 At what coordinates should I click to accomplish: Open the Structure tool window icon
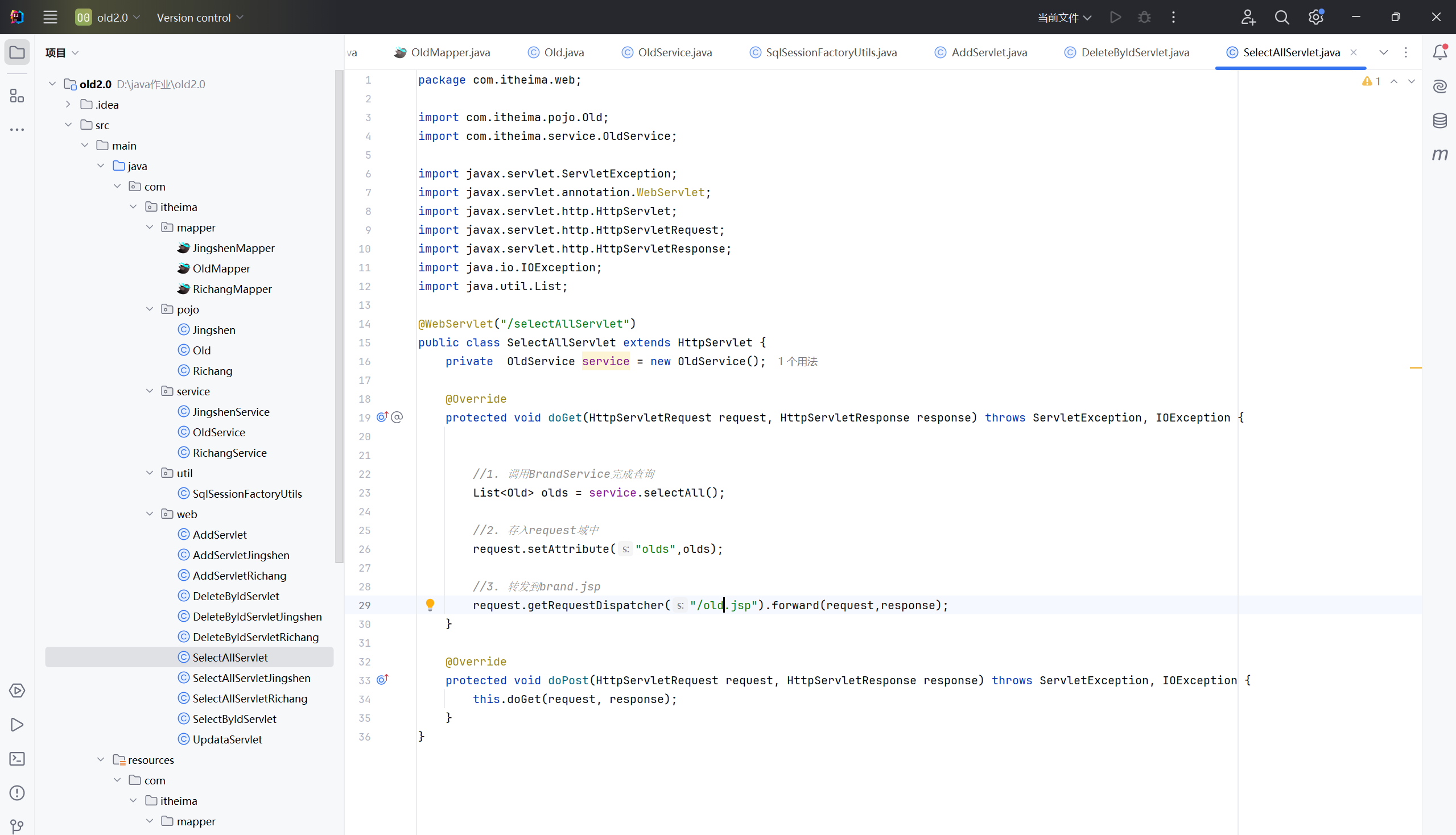click(x=17, y=96)
